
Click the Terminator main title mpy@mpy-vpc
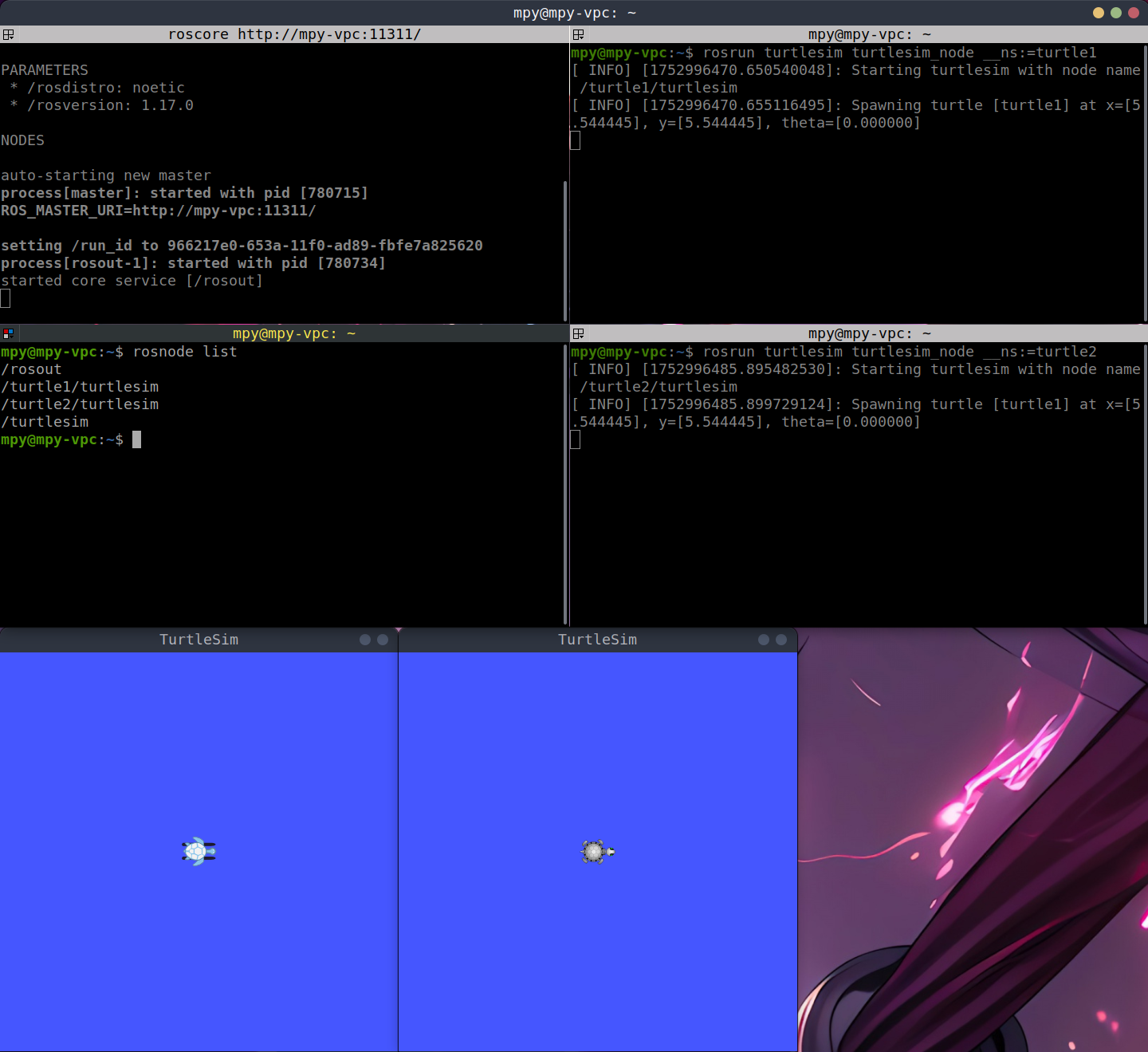[574, 13]
